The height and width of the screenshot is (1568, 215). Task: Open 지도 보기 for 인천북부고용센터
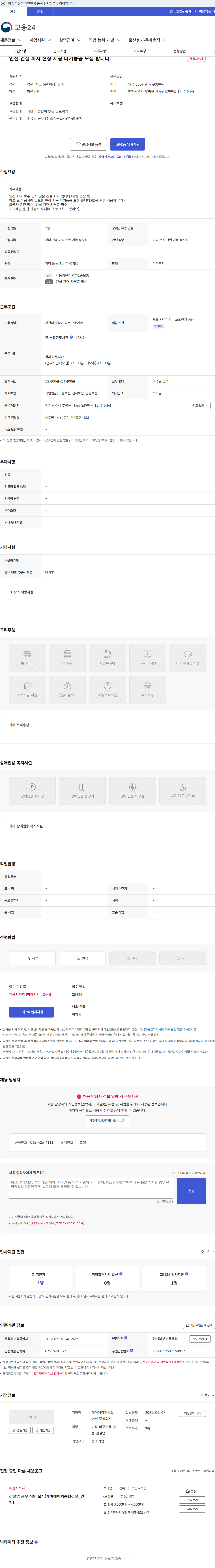[x=200, y=1339]
